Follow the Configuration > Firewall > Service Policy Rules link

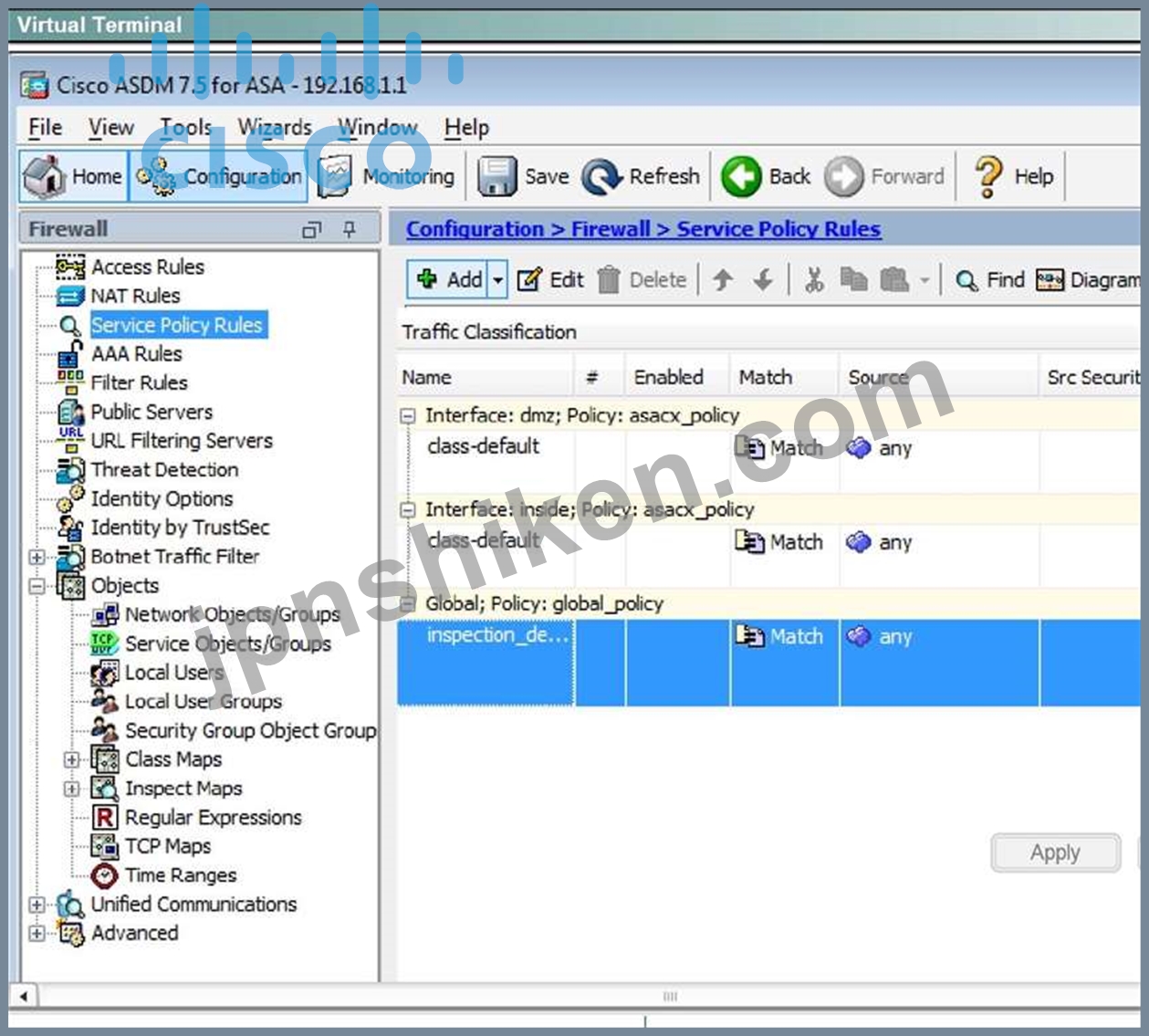tap(643, 229)
